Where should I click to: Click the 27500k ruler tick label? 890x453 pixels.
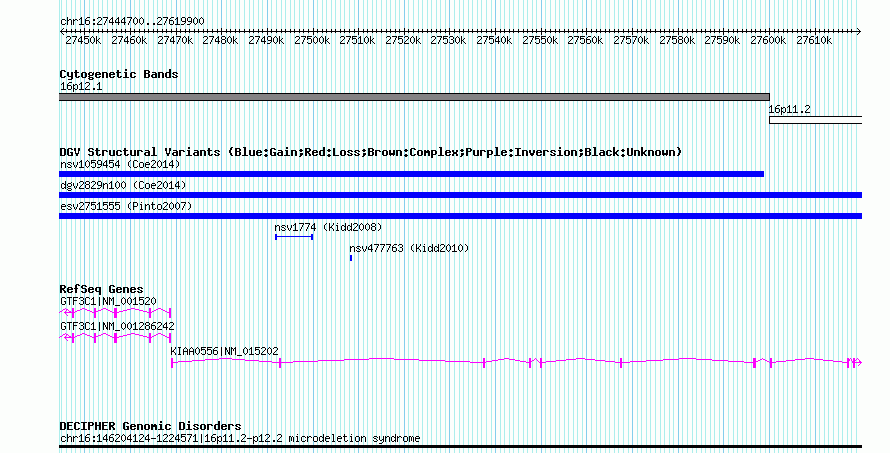click(x=312, y=40)
